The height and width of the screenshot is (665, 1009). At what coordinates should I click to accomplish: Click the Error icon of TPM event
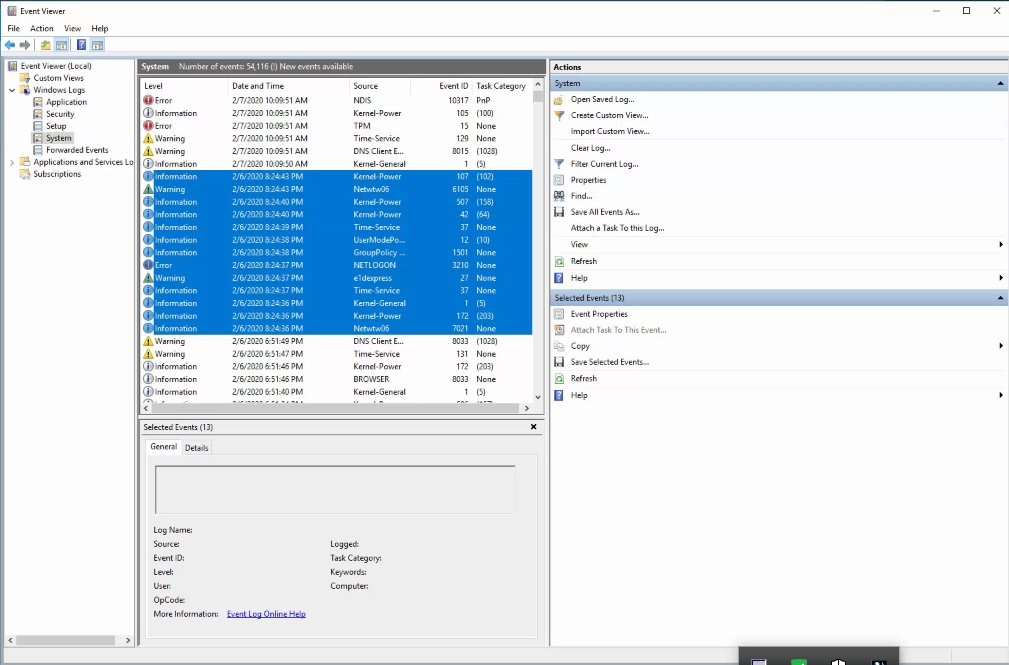coord(148,126)
